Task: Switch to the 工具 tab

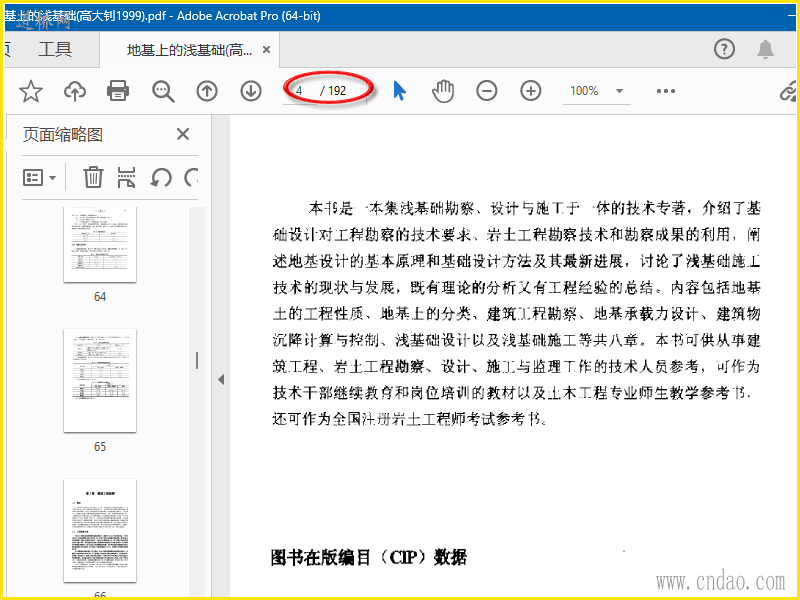Action: (x=55, y=49)
